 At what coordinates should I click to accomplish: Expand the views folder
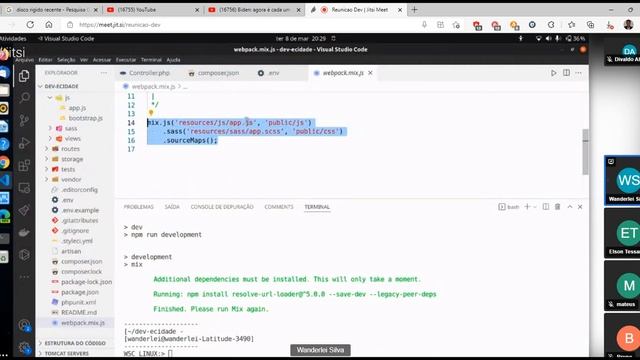coord(50,139)
